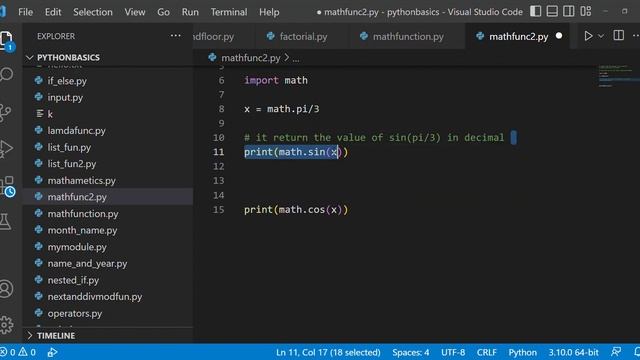Open Source Control view in activity bar
Screen dimensions: 640x360
point(5,113)
